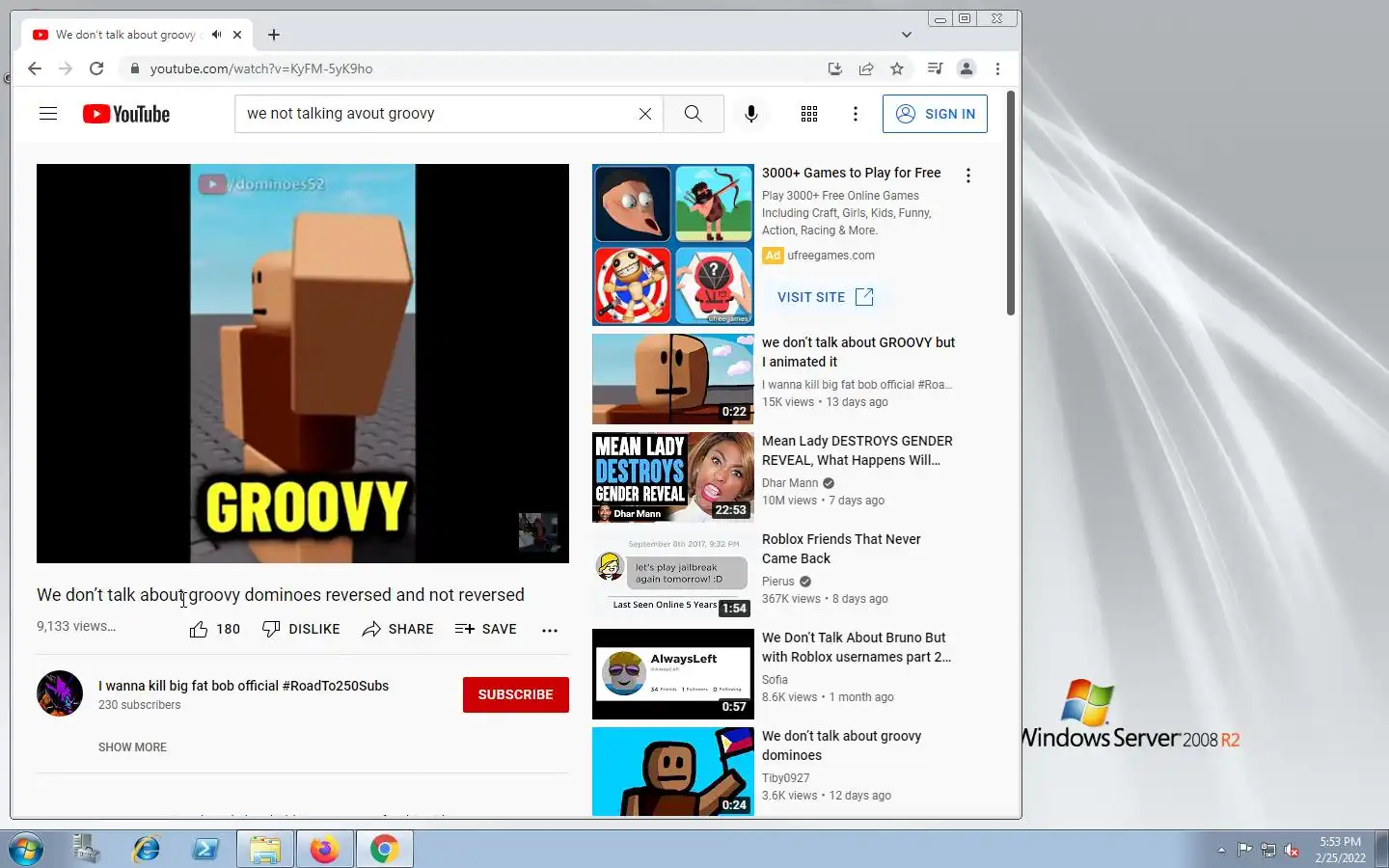Screen dimensions: 1389x868
Task: Open Chrome profile menu
Action: point(966,68)
